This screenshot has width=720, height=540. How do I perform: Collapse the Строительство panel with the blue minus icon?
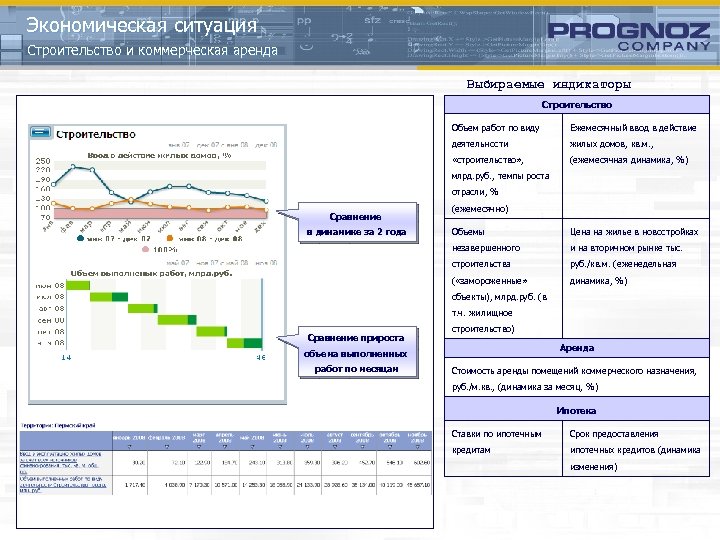40,132
